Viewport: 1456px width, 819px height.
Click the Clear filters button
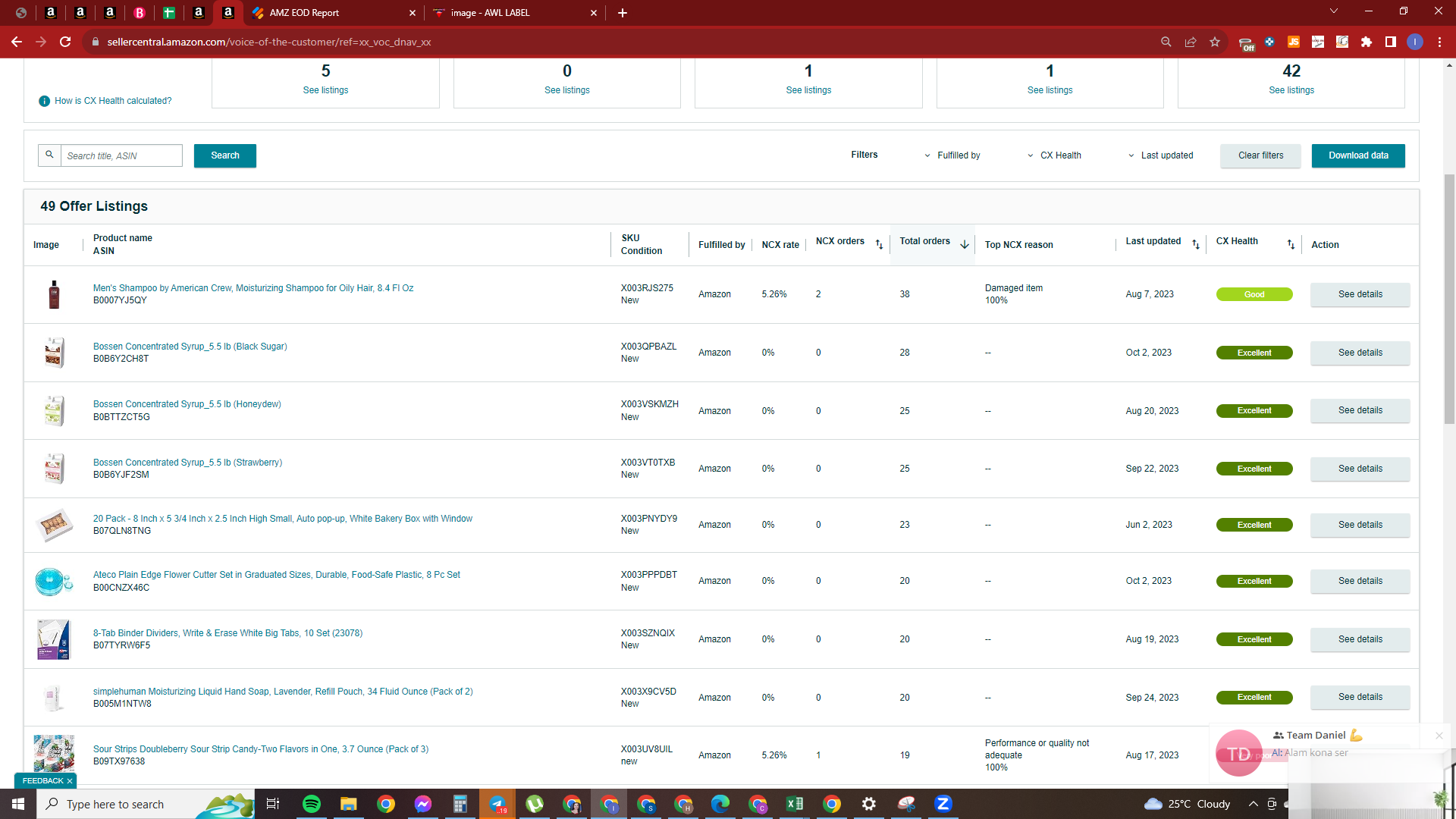(x=1260, y=155)
